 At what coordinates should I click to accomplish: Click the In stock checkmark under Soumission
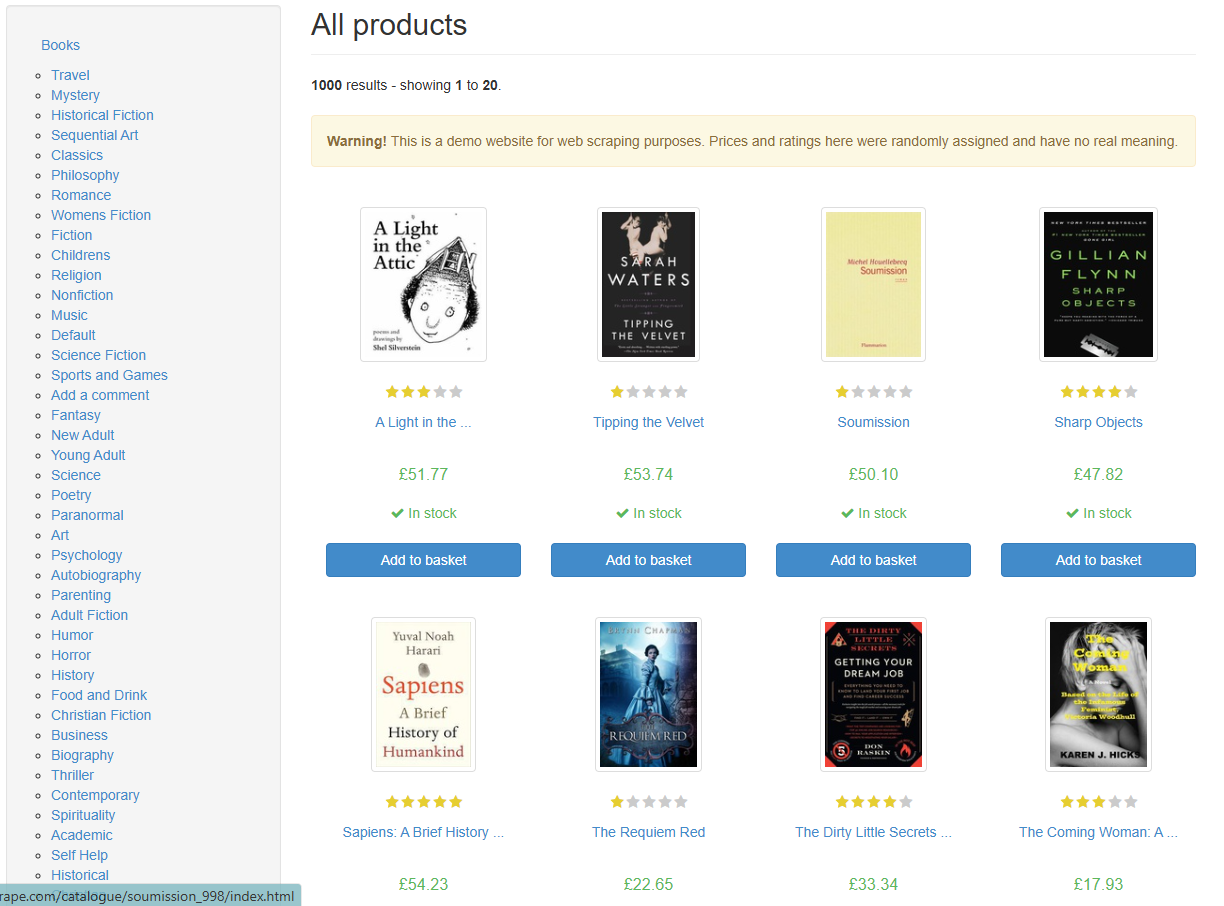click(x=873, y=512)
